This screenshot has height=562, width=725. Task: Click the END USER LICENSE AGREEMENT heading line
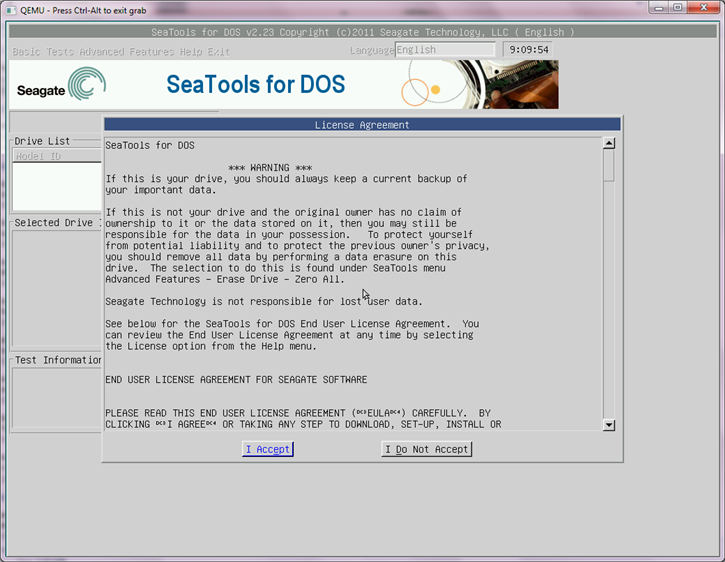[236, 380]
